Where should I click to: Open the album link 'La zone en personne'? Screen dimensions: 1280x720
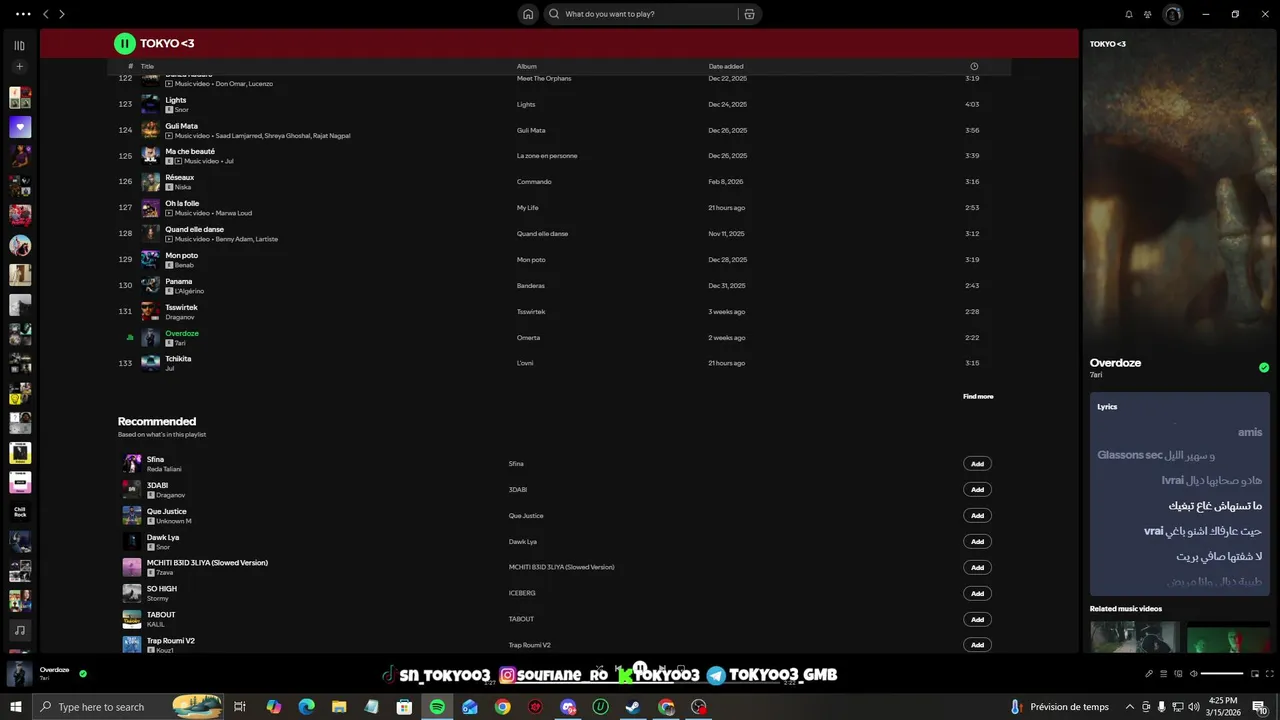pyautogui.click(x=547, y=156)
